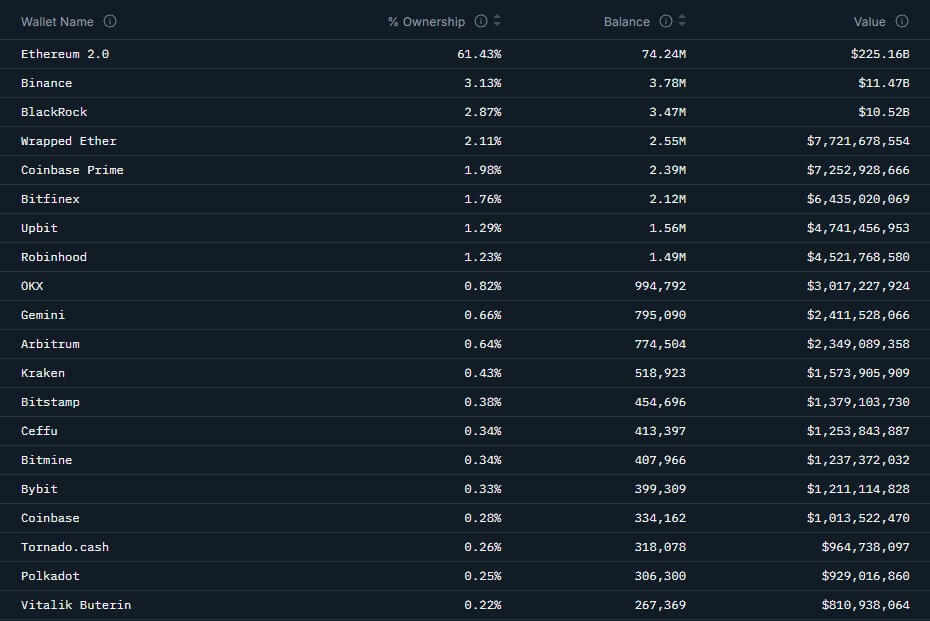Click the Bitfinex value $6,435,020,069
The height and width of the screenshot is (621, 930).
[x=858, y=199]
